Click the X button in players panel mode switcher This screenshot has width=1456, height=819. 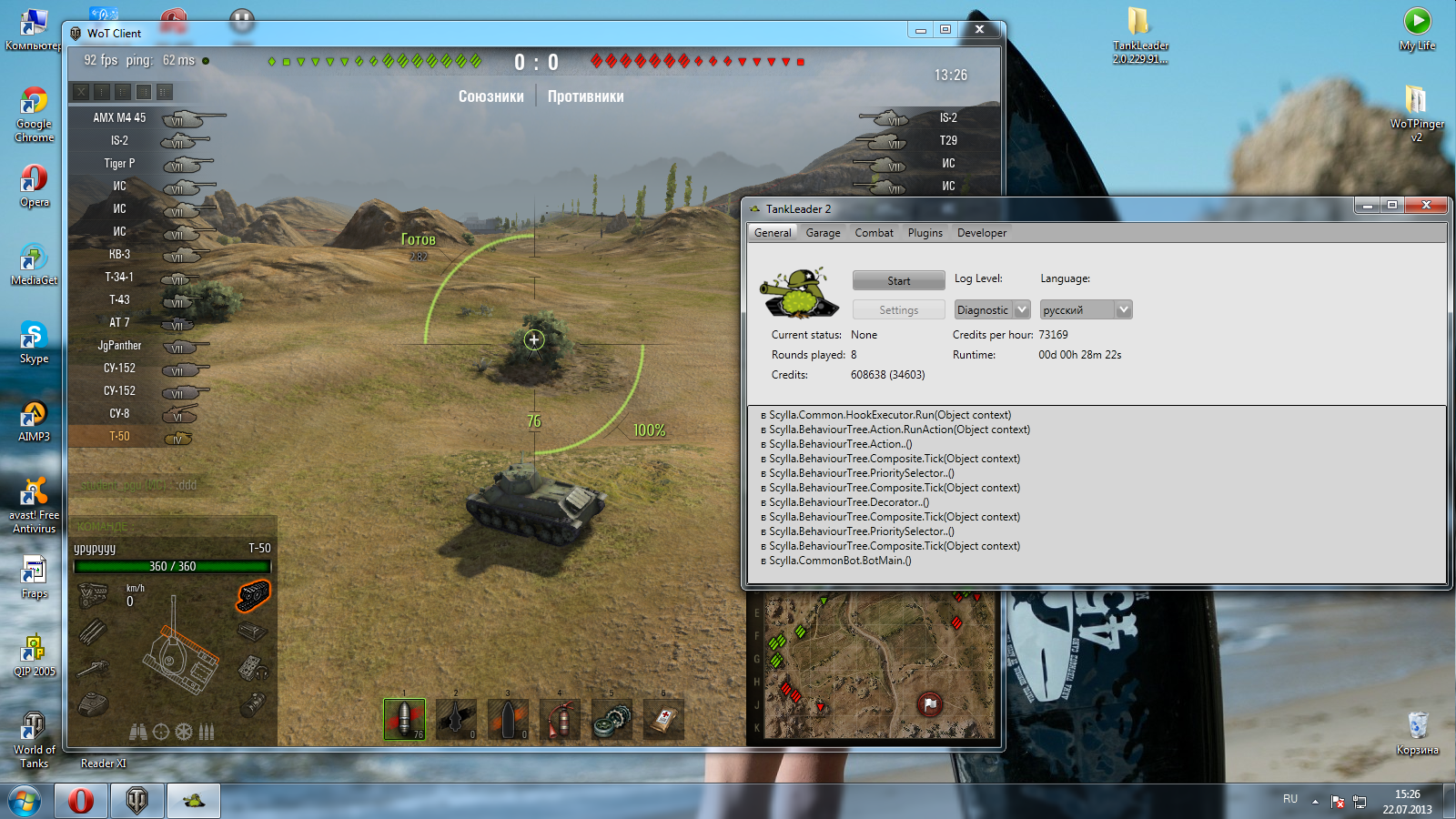(81, 92)
